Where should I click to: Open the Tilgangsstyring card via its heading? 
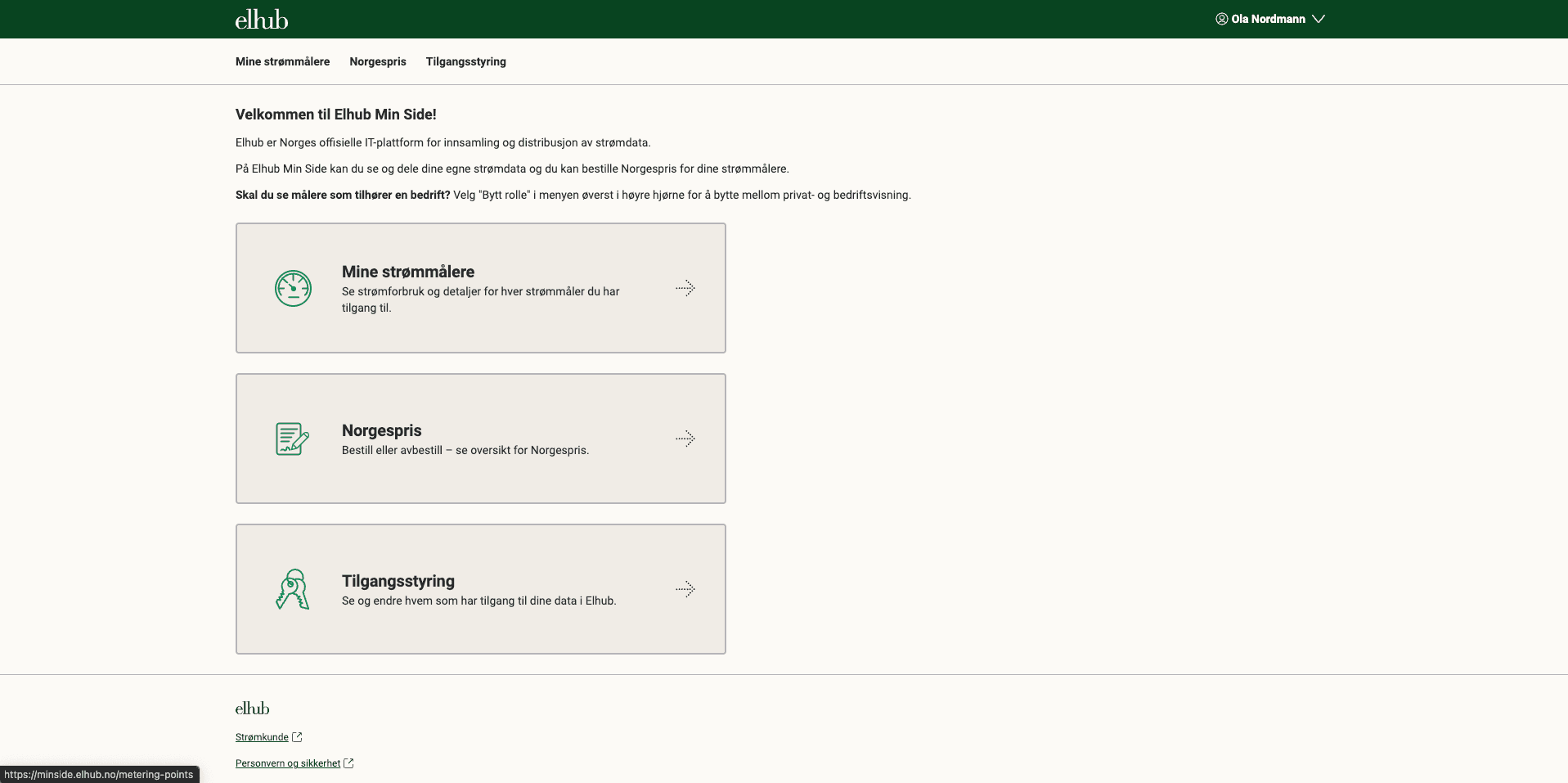398,581
